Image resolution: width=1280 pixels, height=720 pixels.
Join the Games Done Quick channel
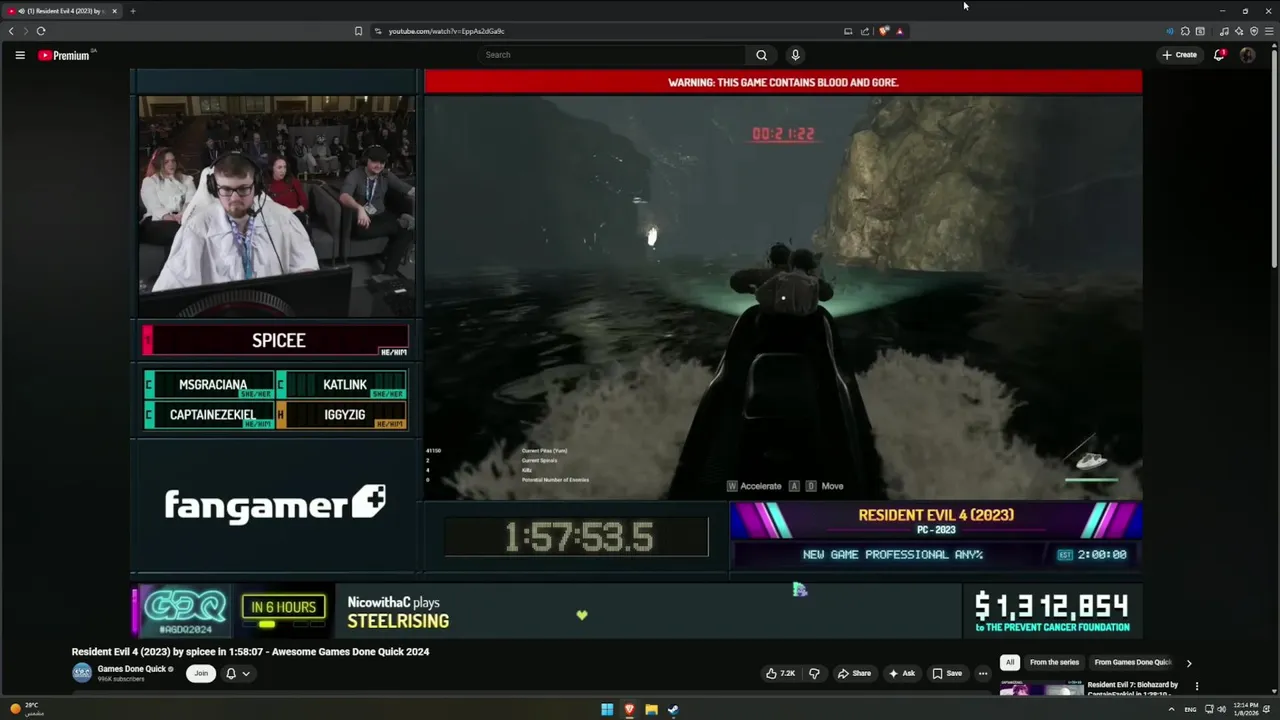click(201, 673)
